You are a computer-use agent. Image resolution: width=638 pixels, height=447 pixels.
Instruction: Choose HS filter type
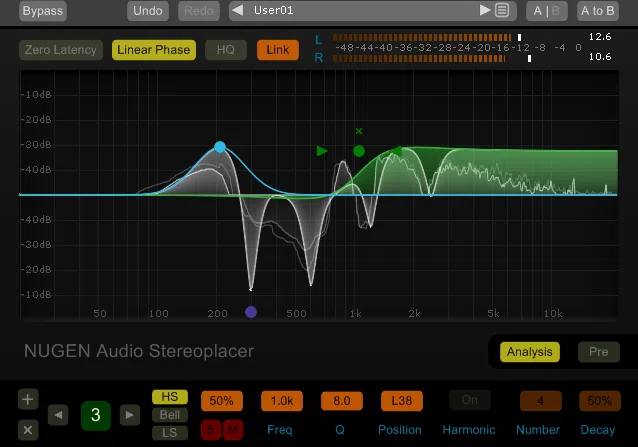point(170,397)
